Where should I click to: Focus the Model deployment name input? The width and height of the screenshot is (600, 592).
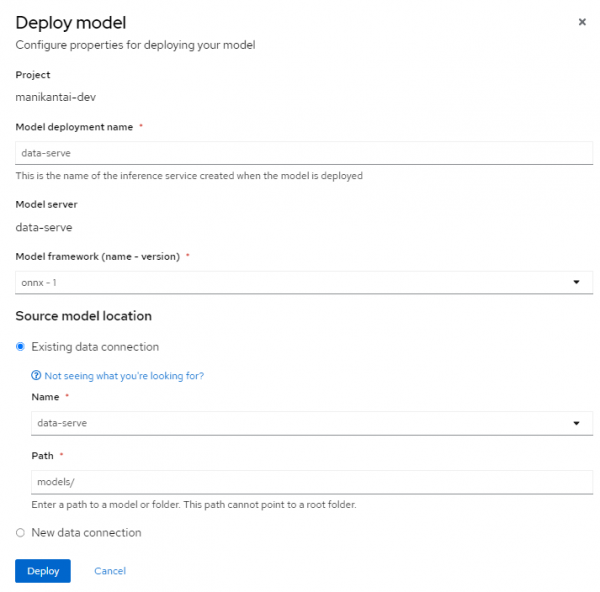pos(304,153)
